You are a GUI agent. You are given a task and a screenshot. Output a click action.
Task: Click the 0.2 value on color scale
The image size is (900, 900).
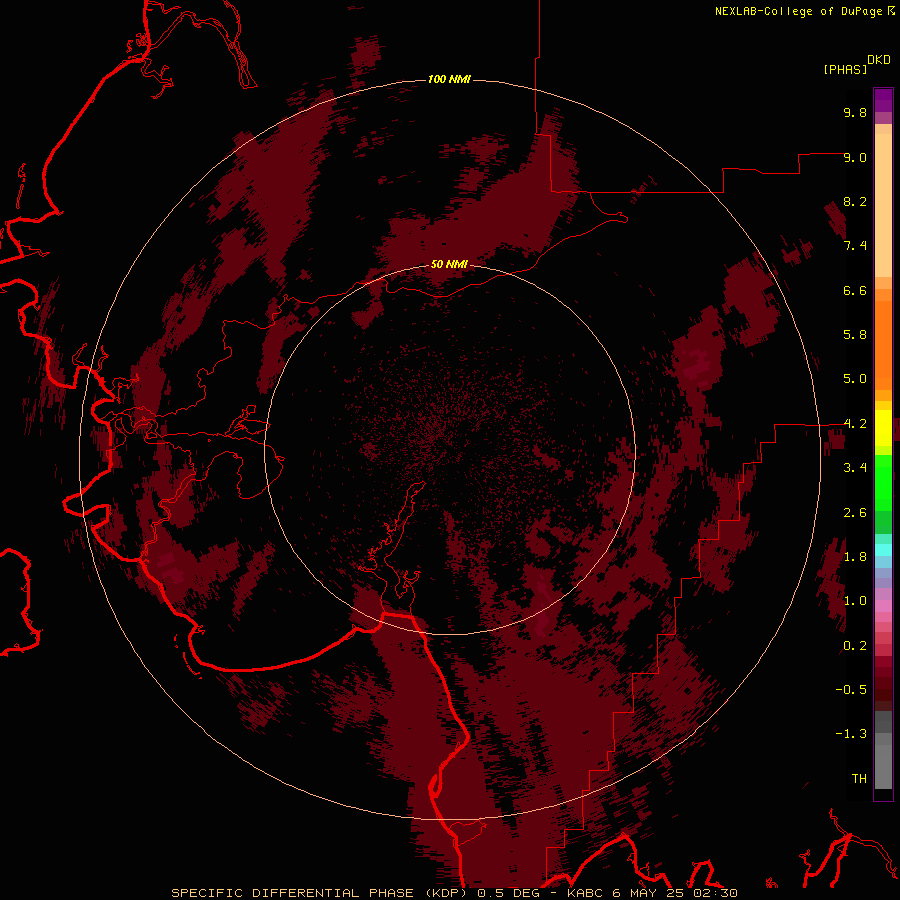pos(855,646)
